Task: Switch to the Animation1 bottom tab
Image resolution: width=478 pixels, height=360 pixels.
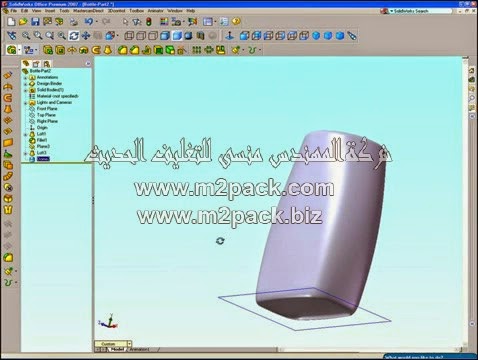Action: [x=139, y=349]
